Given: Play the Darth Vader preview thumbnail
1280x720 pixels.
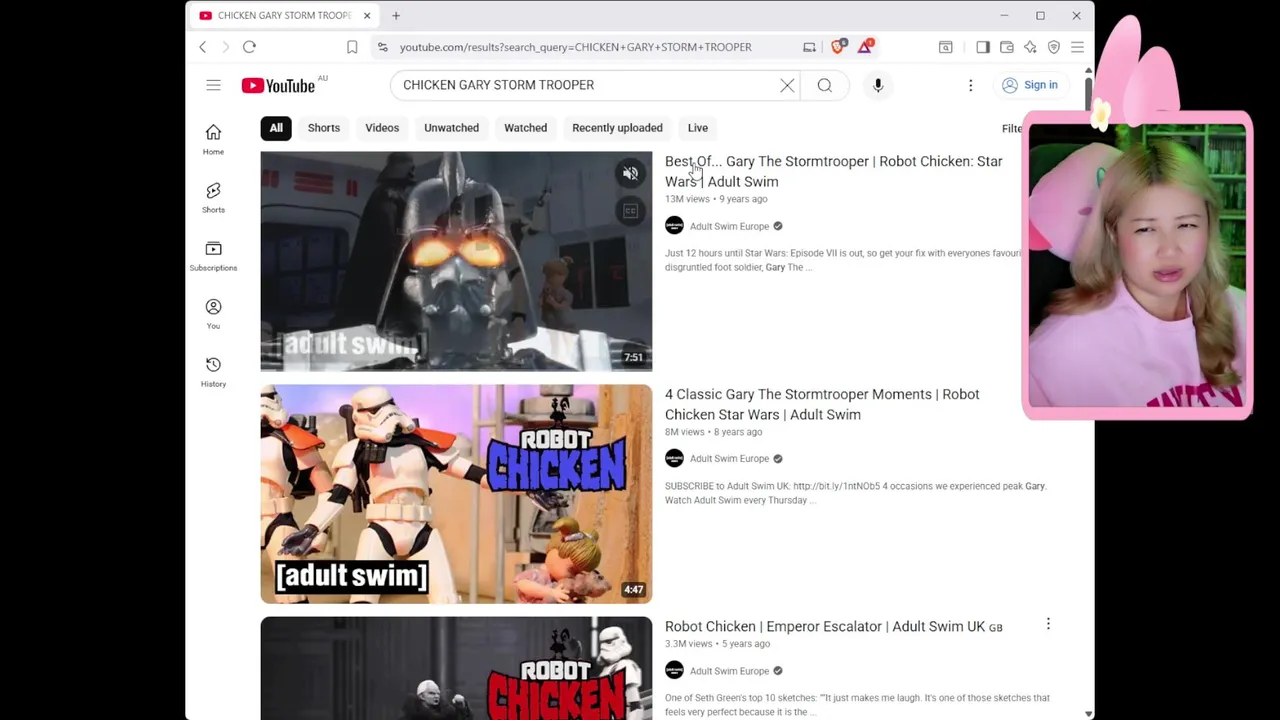Looking at the screenshot, I should click(x=456, y=261).
